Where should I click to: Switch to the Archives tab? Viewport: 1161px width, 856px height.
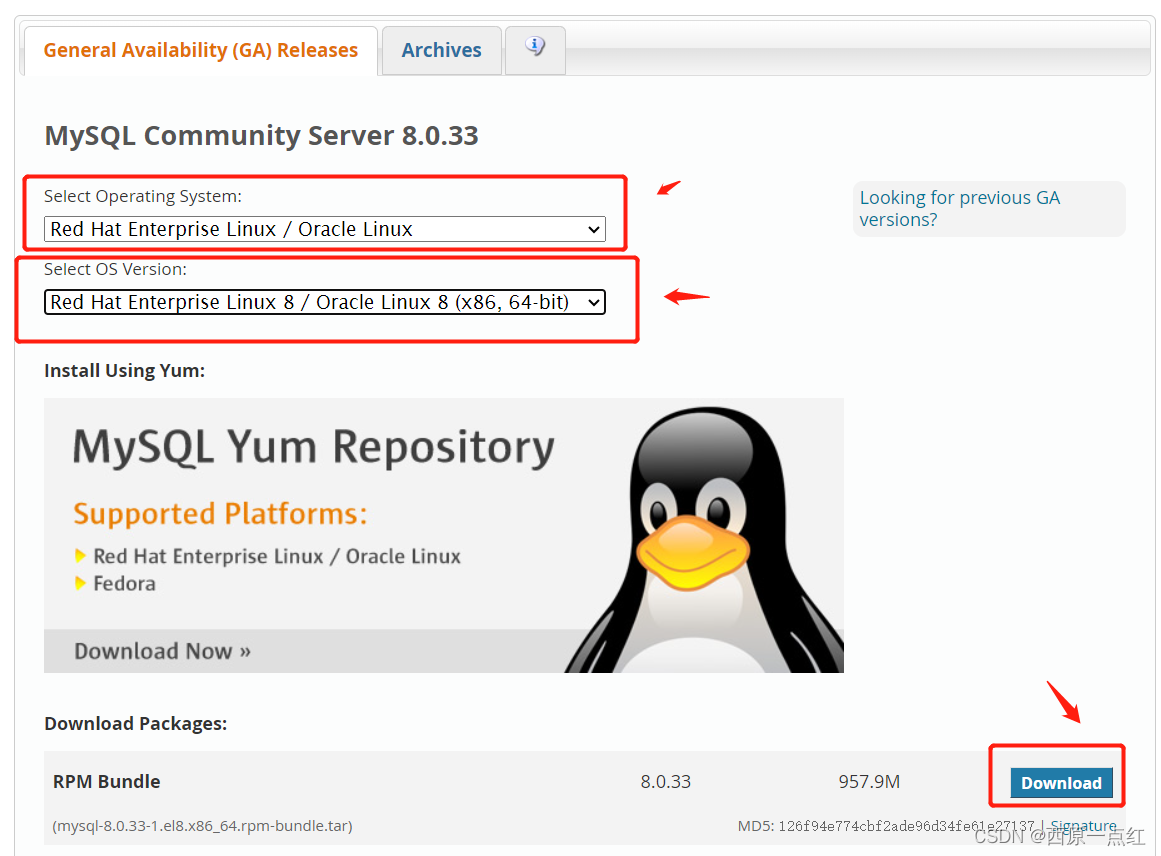[441, 50]
